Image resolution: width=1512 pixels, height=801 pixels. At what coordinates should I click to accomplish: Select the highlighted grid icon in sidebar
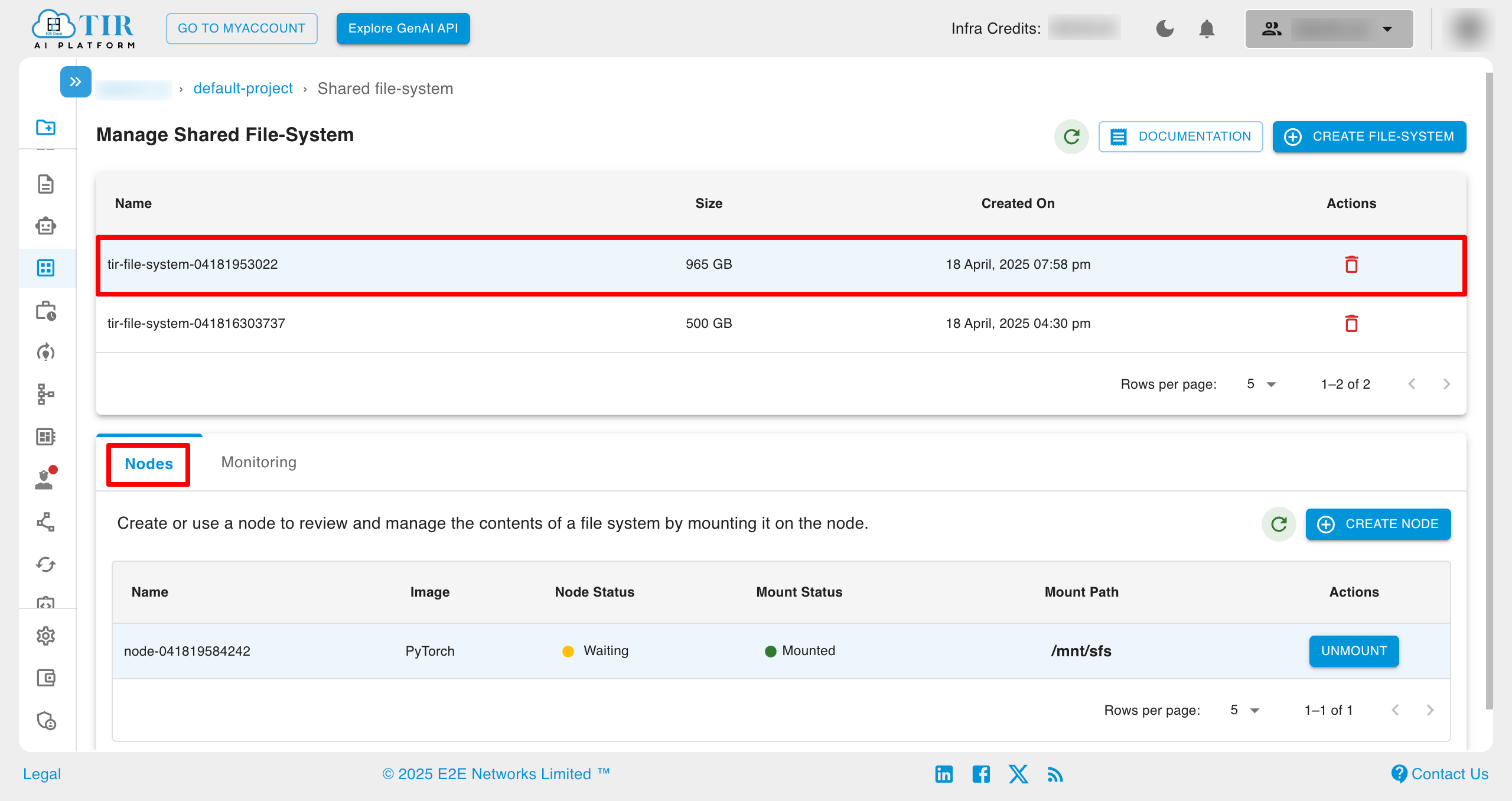click(45, 268)
